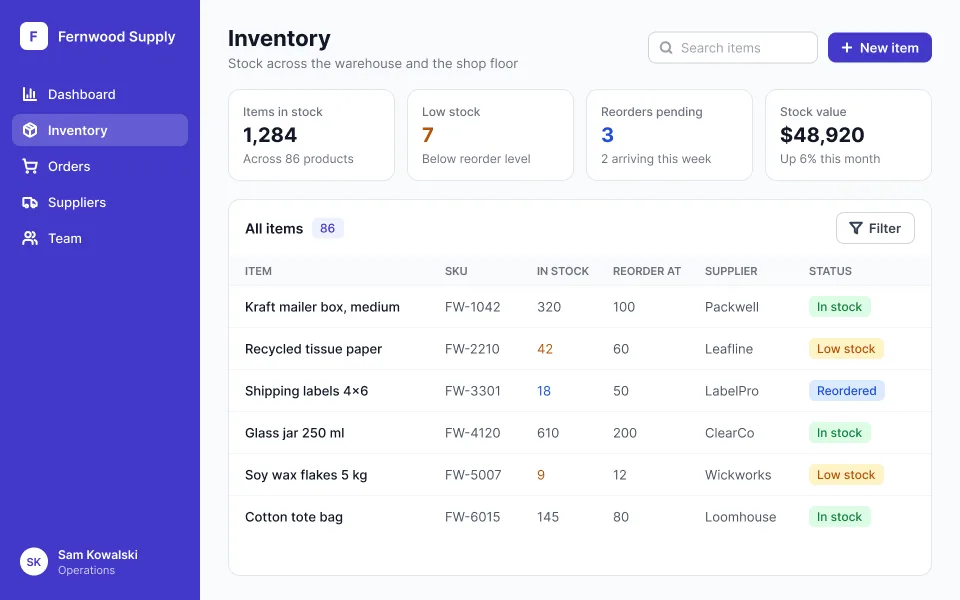Viewport: 960px width, 600px height.
Task: Select 'Shipping labels 4×6' item name
Action: coord(306,391)
